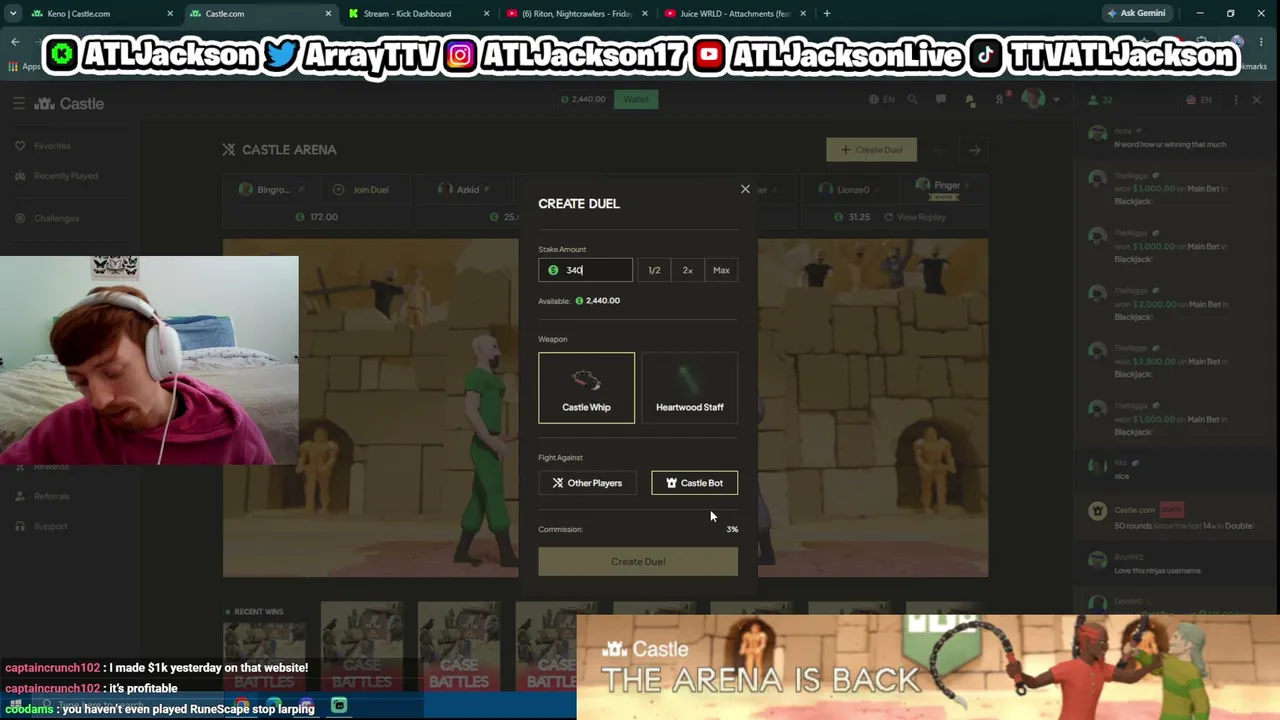Open the notifications bell icon
Image resolution: width=1280 pixels, height=720 pixels.
(970, 100)
